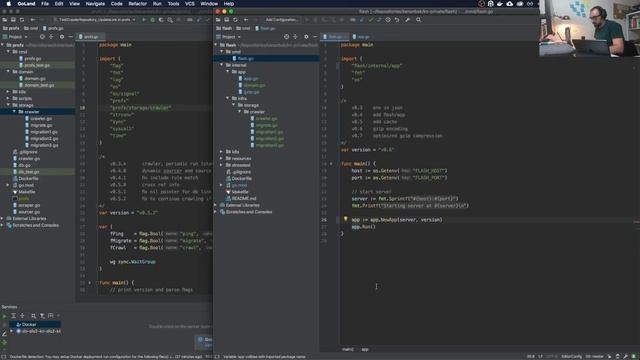The height and width of the screenshot is (360, 640).
Task: Click the filter icon in Services toolbar
Action: point(42,316)
